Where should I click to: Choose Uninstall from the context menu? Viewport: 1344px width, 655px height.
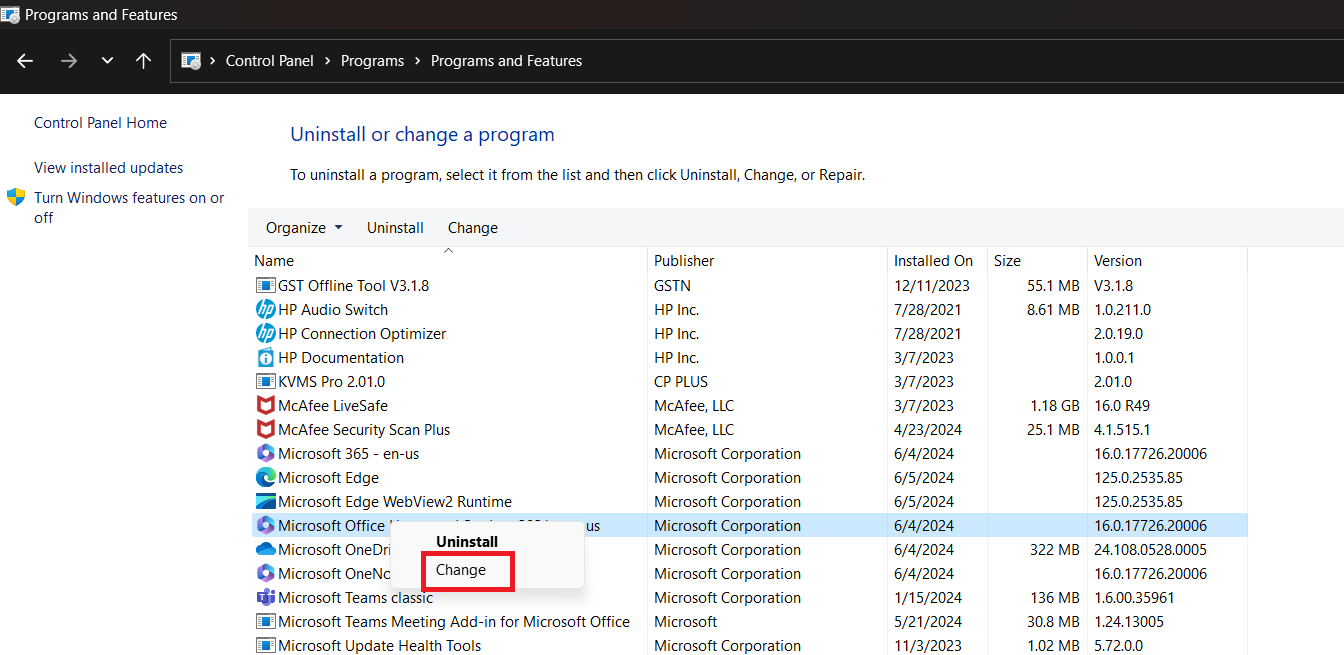click(467, 542)
